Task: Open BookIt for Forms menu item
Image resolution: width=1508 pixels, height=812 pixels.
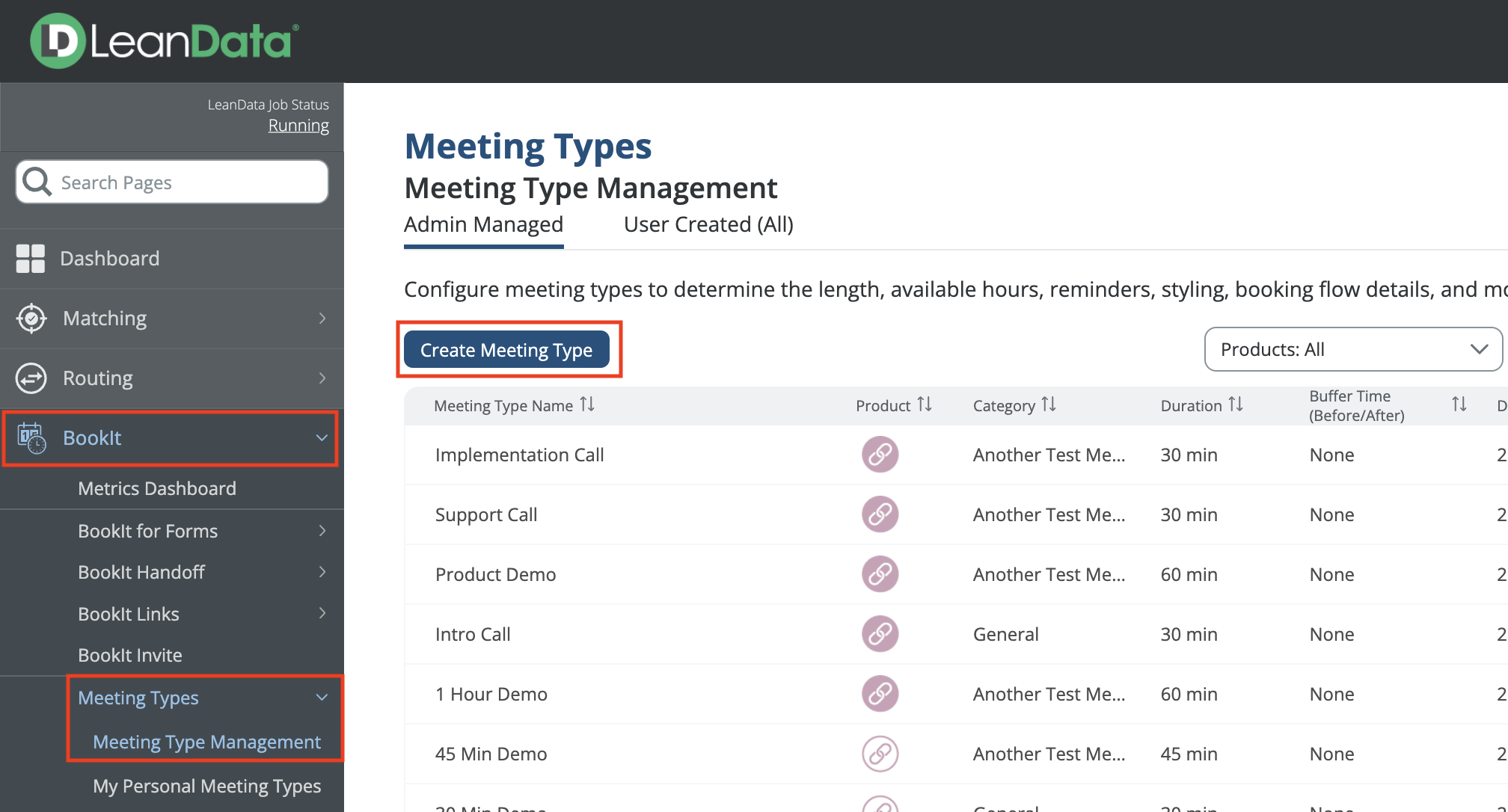Action: (148, 531)
